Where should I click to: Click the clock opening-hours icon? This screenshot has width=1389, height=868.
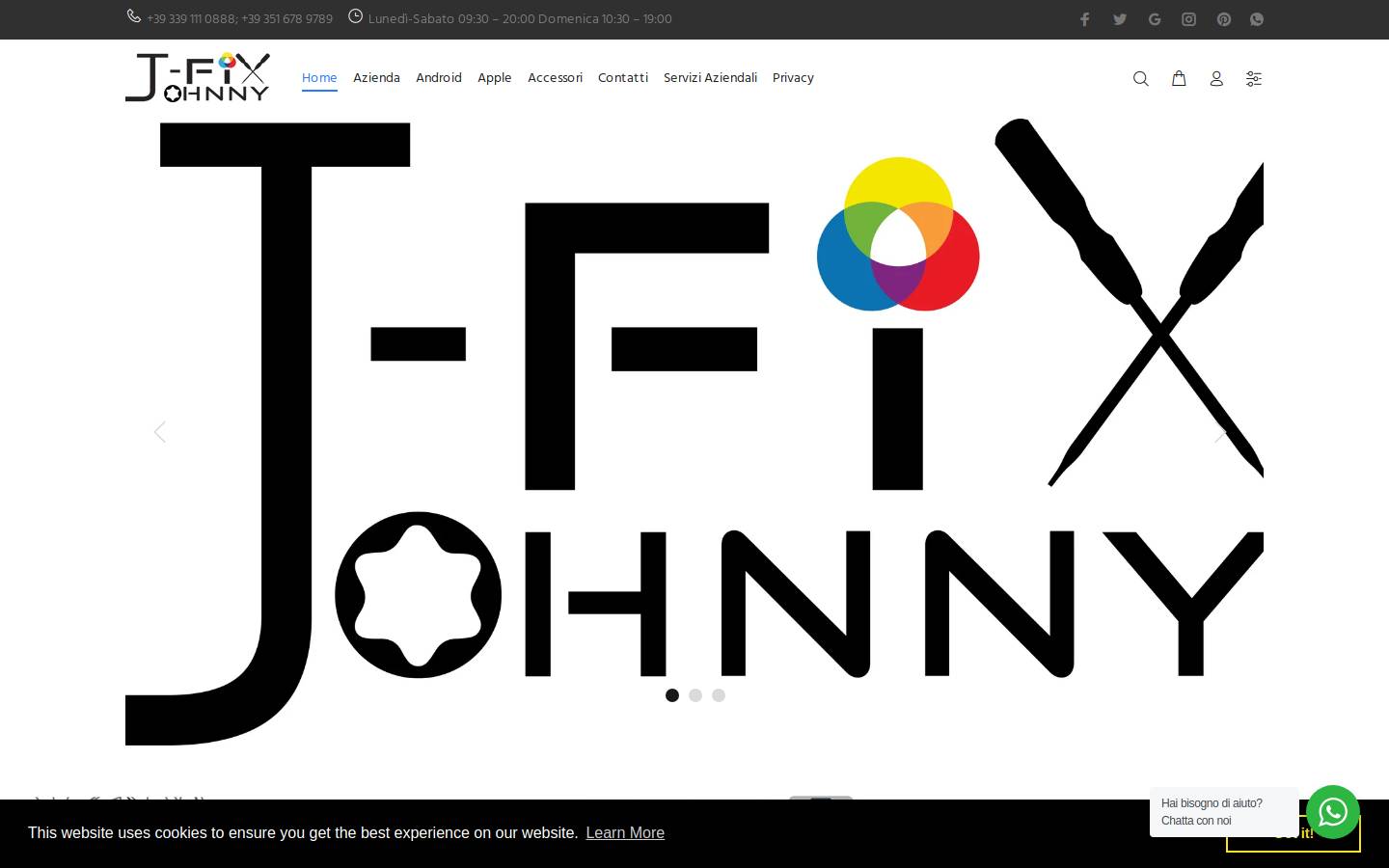[x=356, y=16]
